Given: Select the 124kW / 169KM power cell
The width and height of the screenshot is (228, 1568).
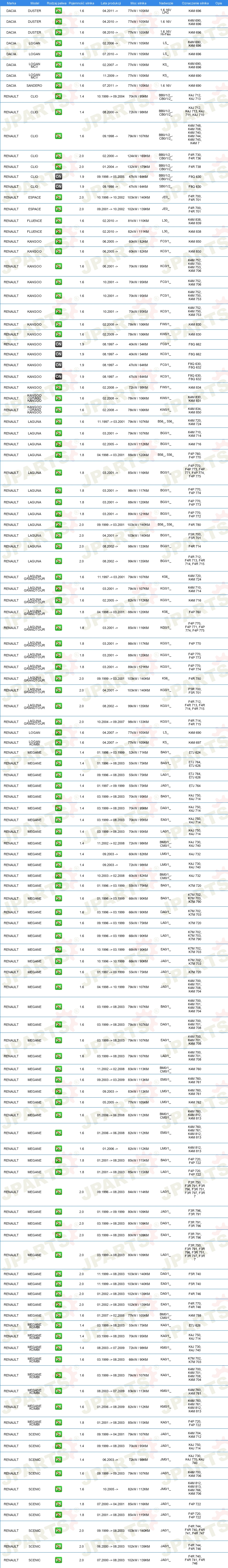Looking at the screenshot, I should click(138, 156).
